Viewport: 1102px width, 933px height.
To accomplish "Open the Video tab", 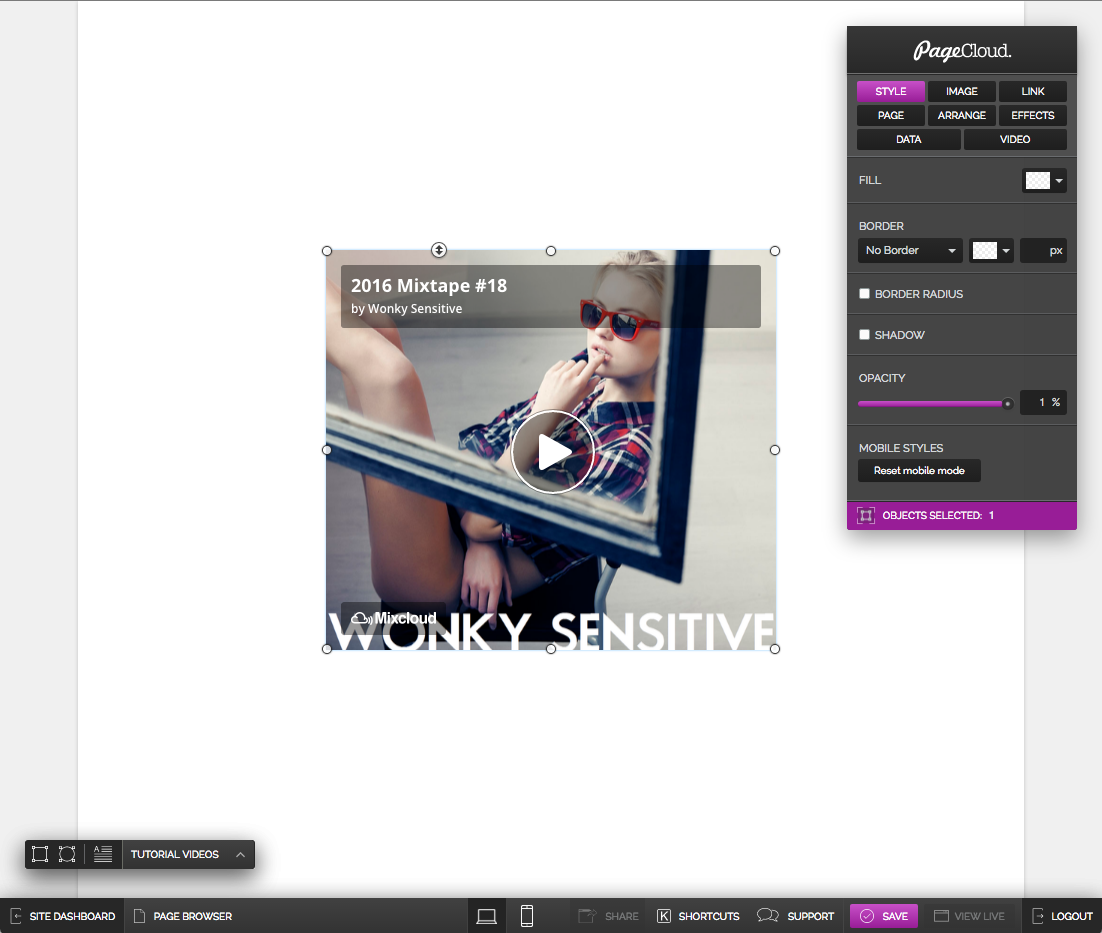I will [x=1015, y=139].
